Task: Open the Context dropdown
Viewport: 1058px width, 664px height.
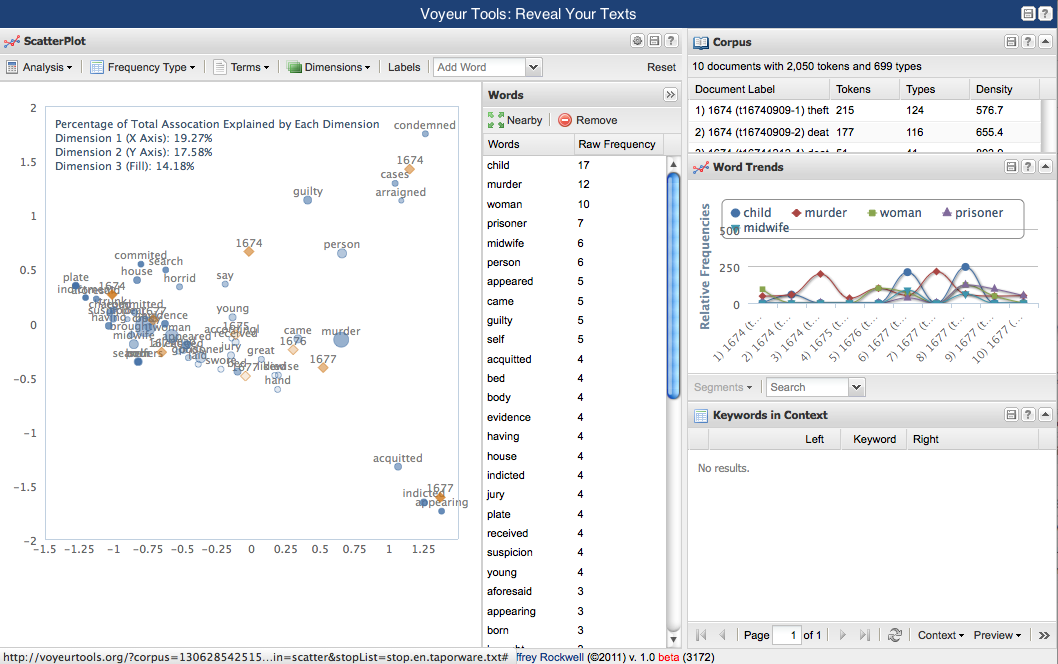Action: click(941, 635)
